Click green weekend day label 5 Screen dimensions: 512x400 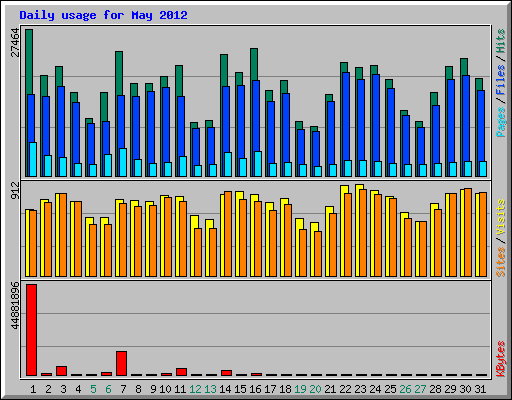(x=93, y=389)
